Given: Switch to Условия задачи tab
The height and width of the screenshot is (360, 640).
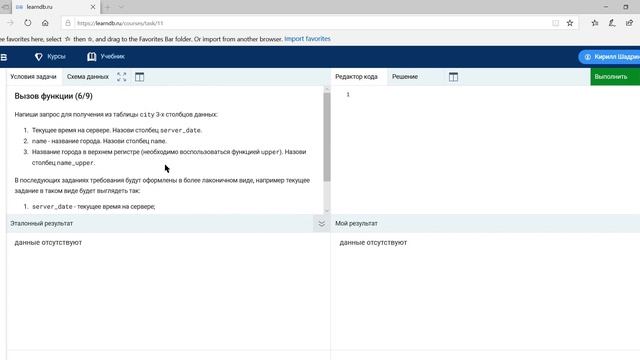Looking at the screenshot, I should (33, 77).
